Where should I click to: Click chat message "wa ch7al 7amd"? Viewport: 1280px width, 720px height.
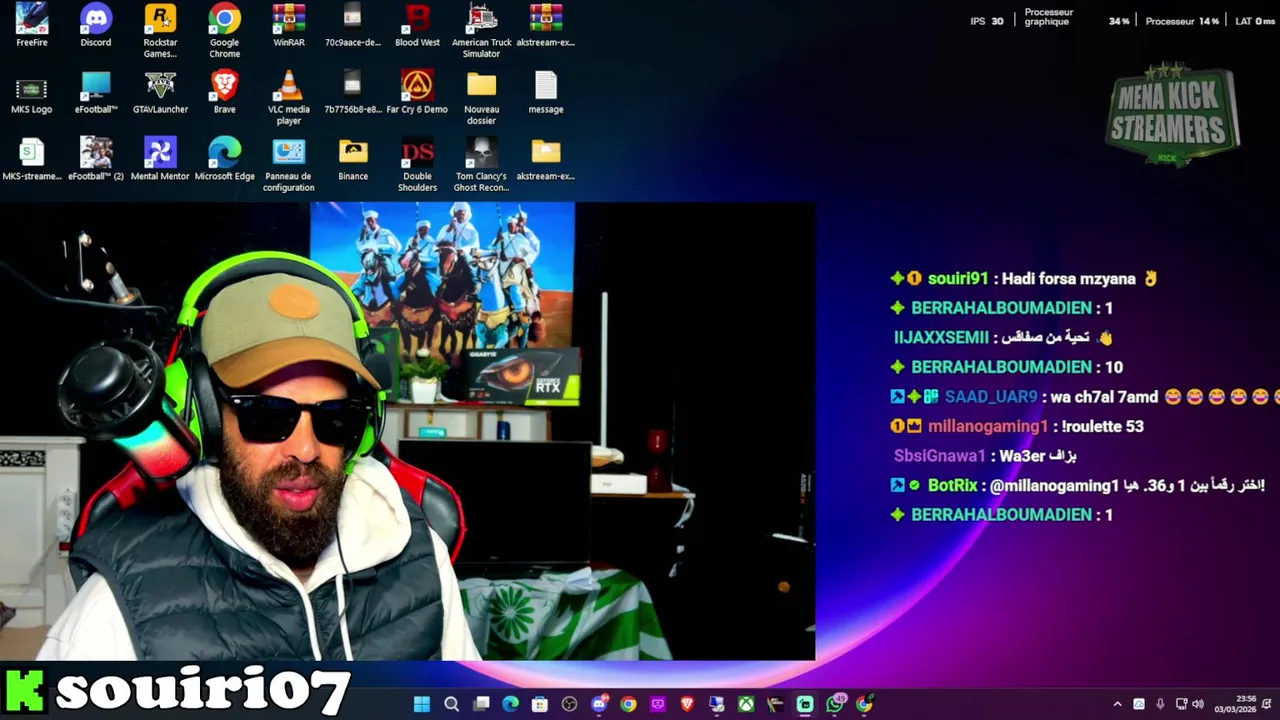1104,397
